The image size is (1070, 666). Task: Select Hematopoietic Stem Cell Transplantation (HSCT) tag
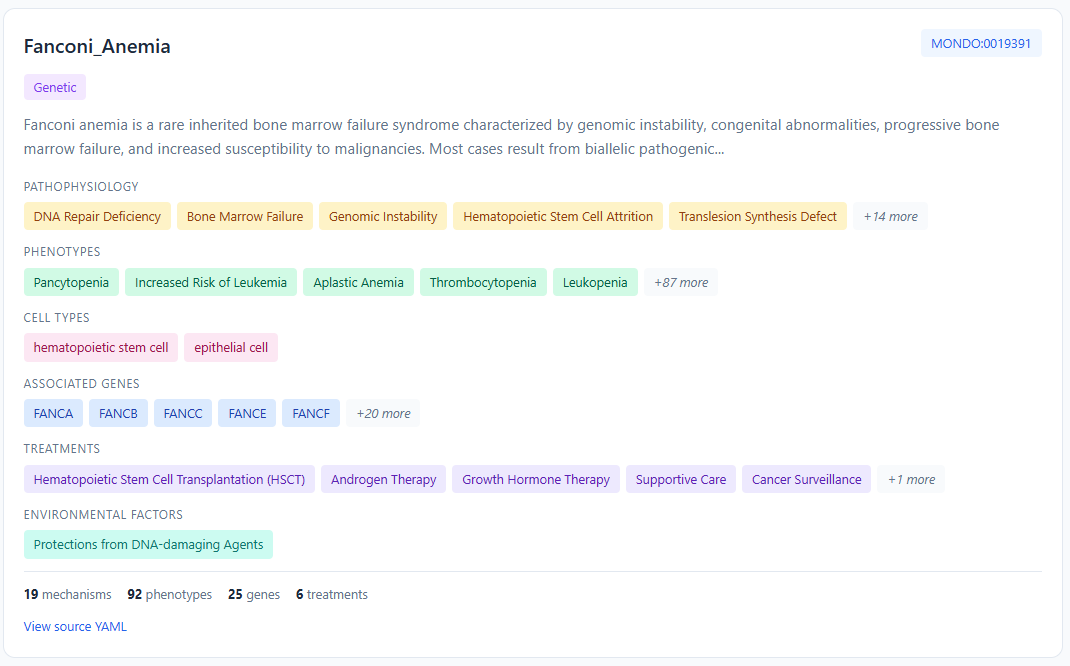point(169,479)
